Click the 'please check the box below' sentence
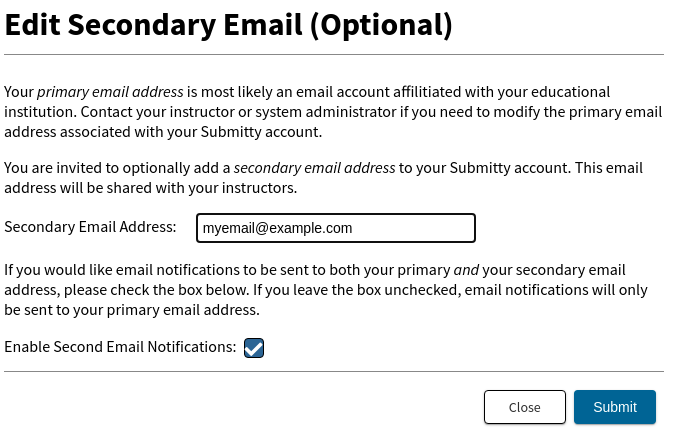This screenshot has height=440, width=673. point(156,290)
